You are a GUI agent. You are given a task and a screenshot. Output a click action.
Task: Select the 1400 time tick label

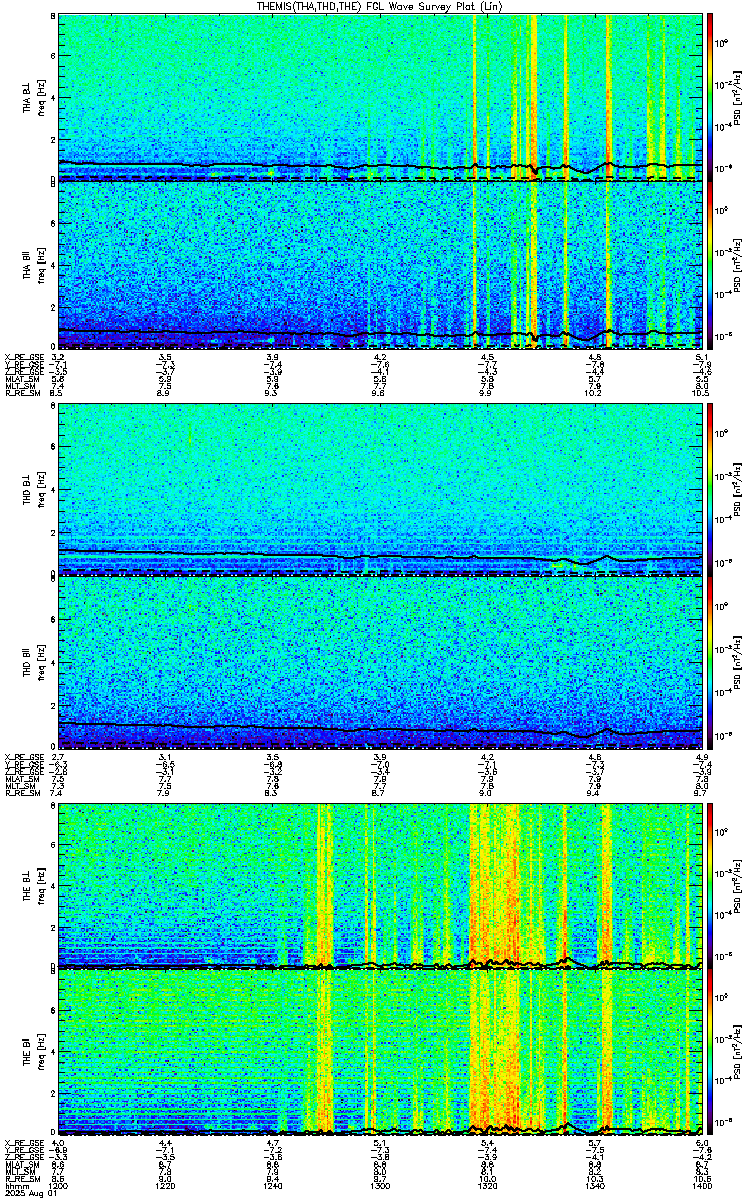[702, 1185]
